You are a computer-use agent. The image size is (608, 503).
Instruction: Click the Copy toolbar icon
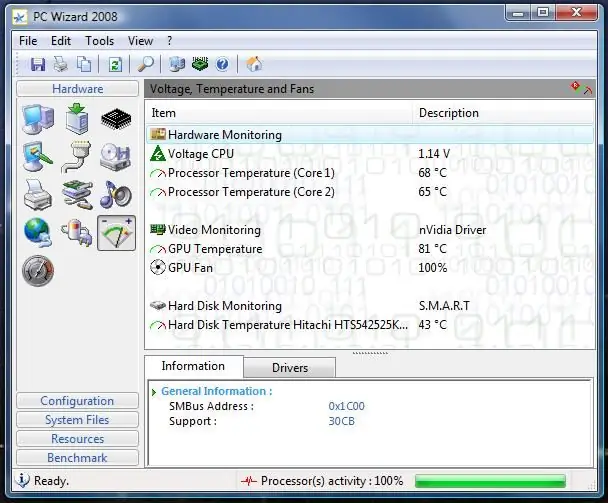point(84,64)
